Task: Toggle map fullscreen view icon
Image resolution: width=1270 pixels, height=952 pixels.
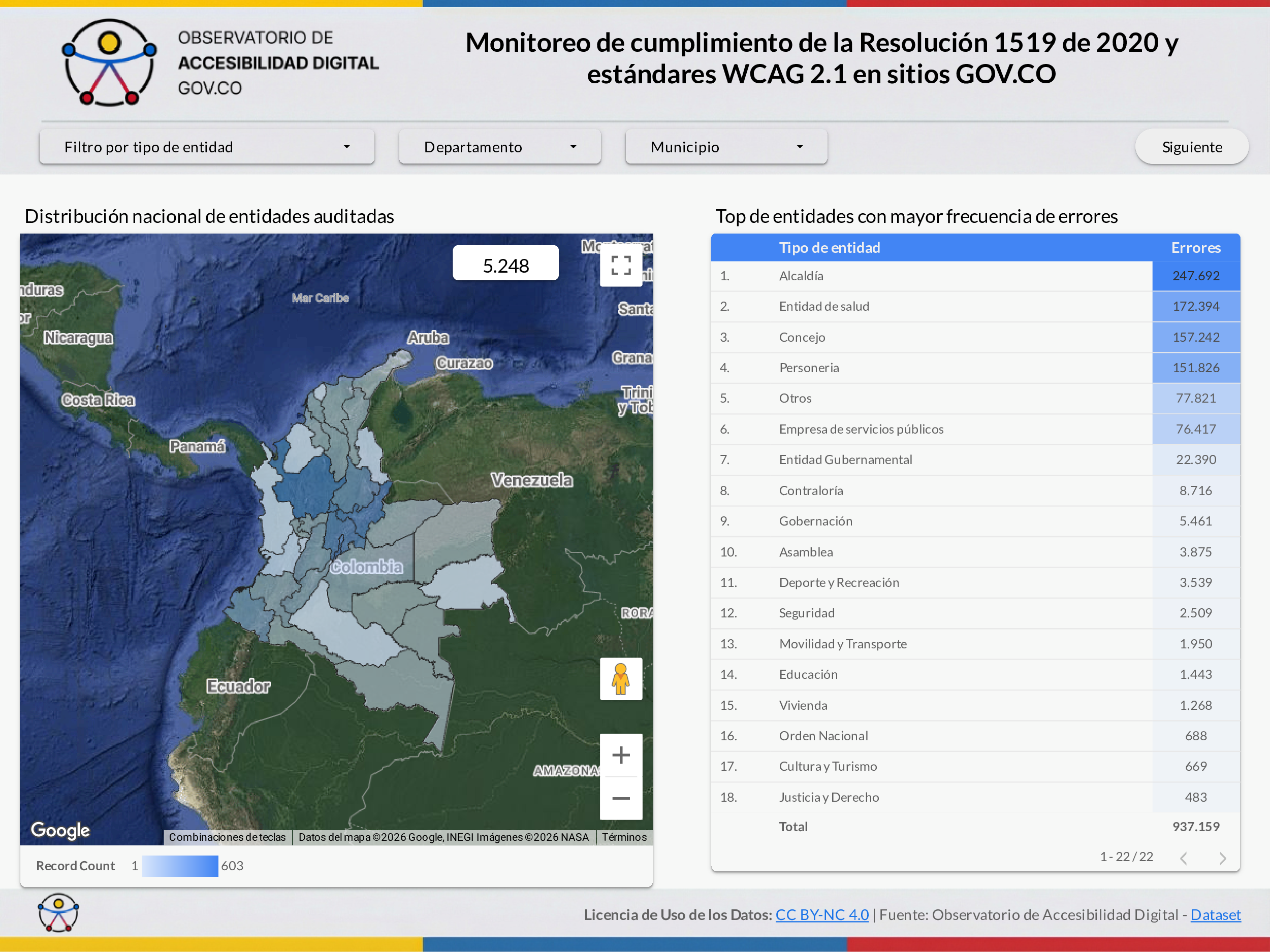Action: pyautogui.click(x=621, y=265)
